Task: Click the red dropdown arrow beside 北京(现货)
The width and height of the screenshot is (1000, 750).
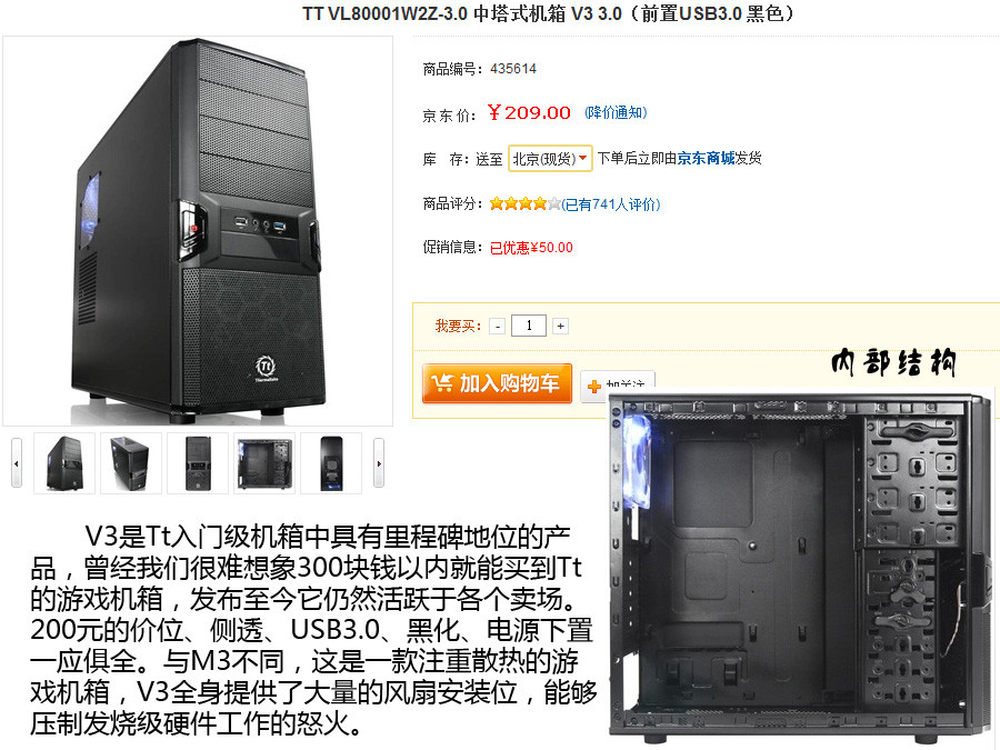Action: point(582,158)
